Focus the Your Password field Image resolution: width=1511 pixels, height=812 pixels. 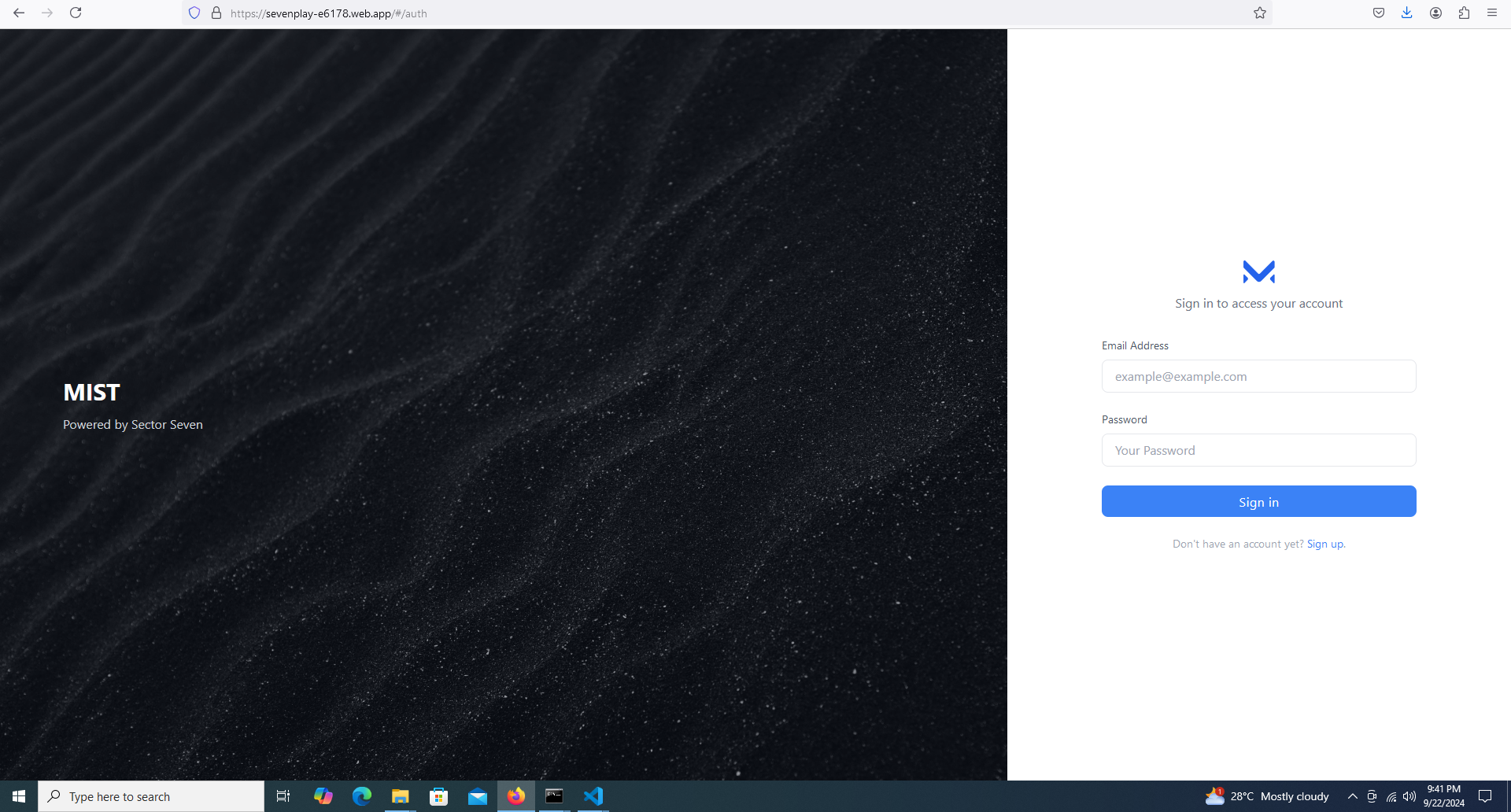[1258, 450]
